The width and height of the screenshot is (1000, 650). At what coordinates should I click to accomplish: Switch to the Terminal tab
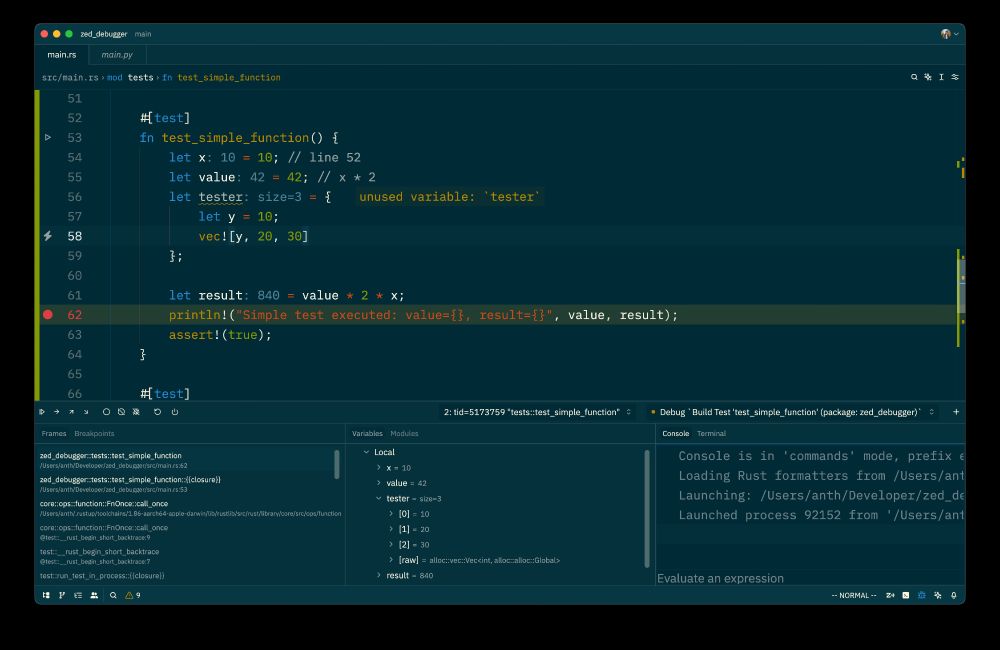[x=711, y=434]
